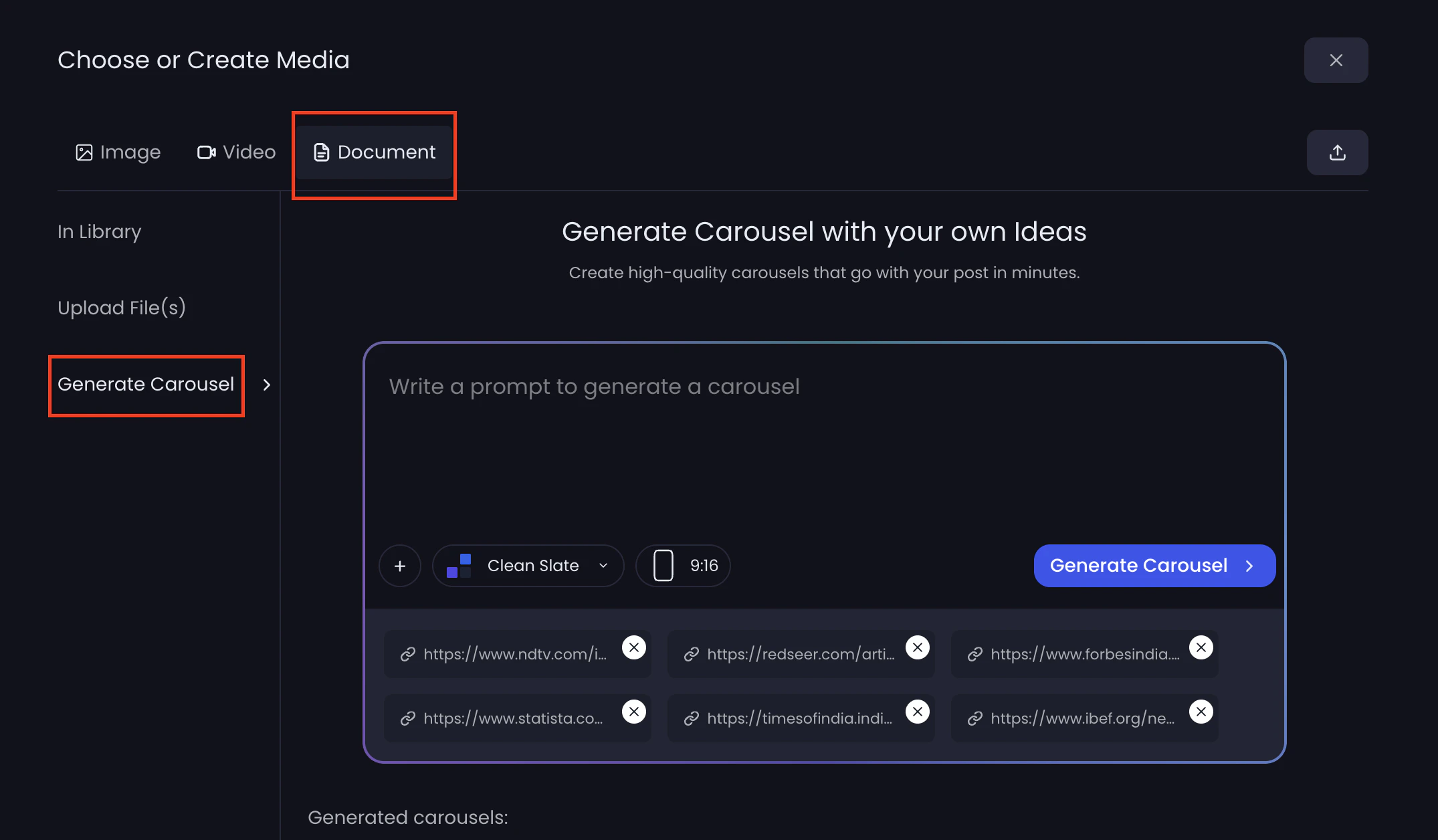Switch to the Image media tab

(118, 152)
